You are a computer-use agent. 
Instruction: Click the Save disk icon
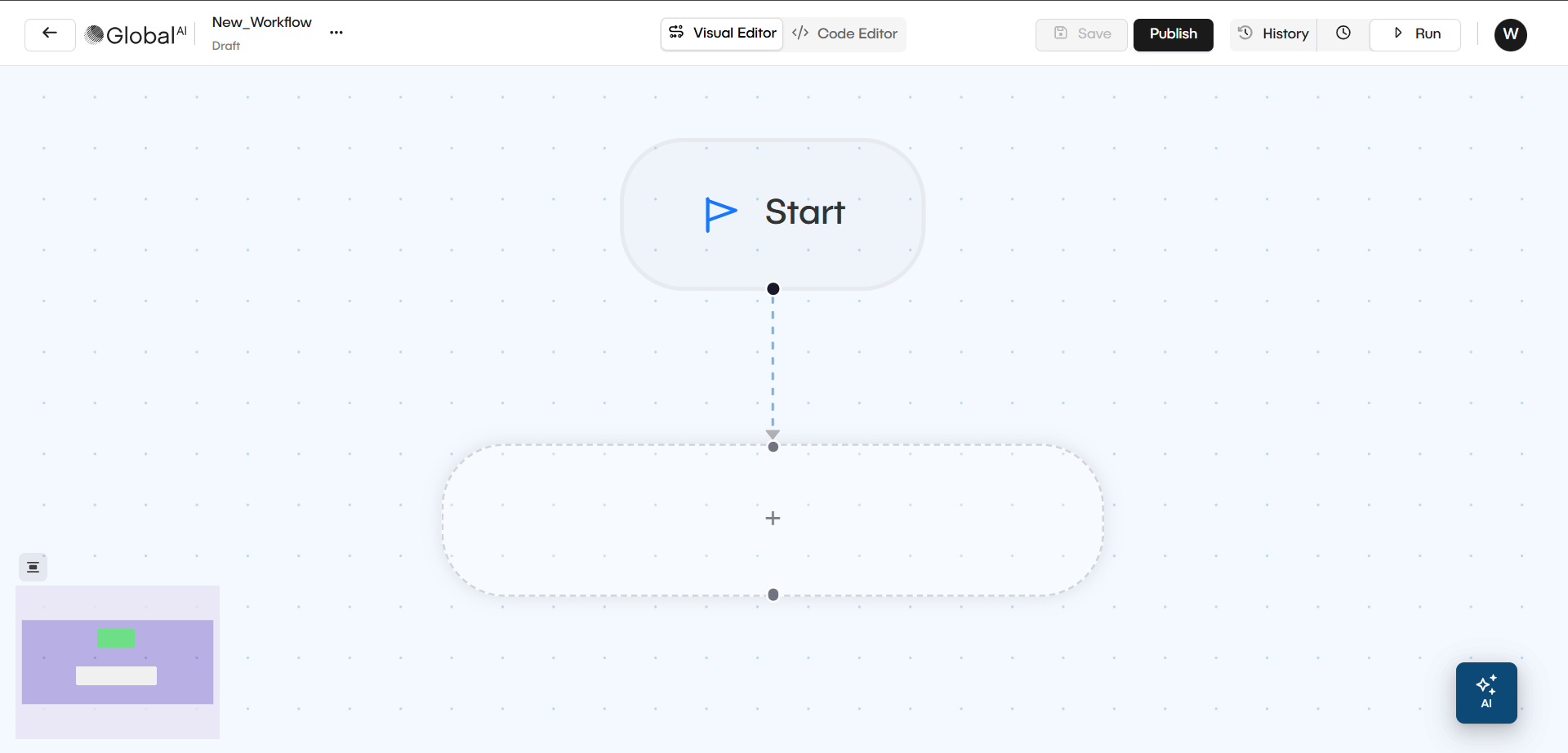(x=1061, y=33)
